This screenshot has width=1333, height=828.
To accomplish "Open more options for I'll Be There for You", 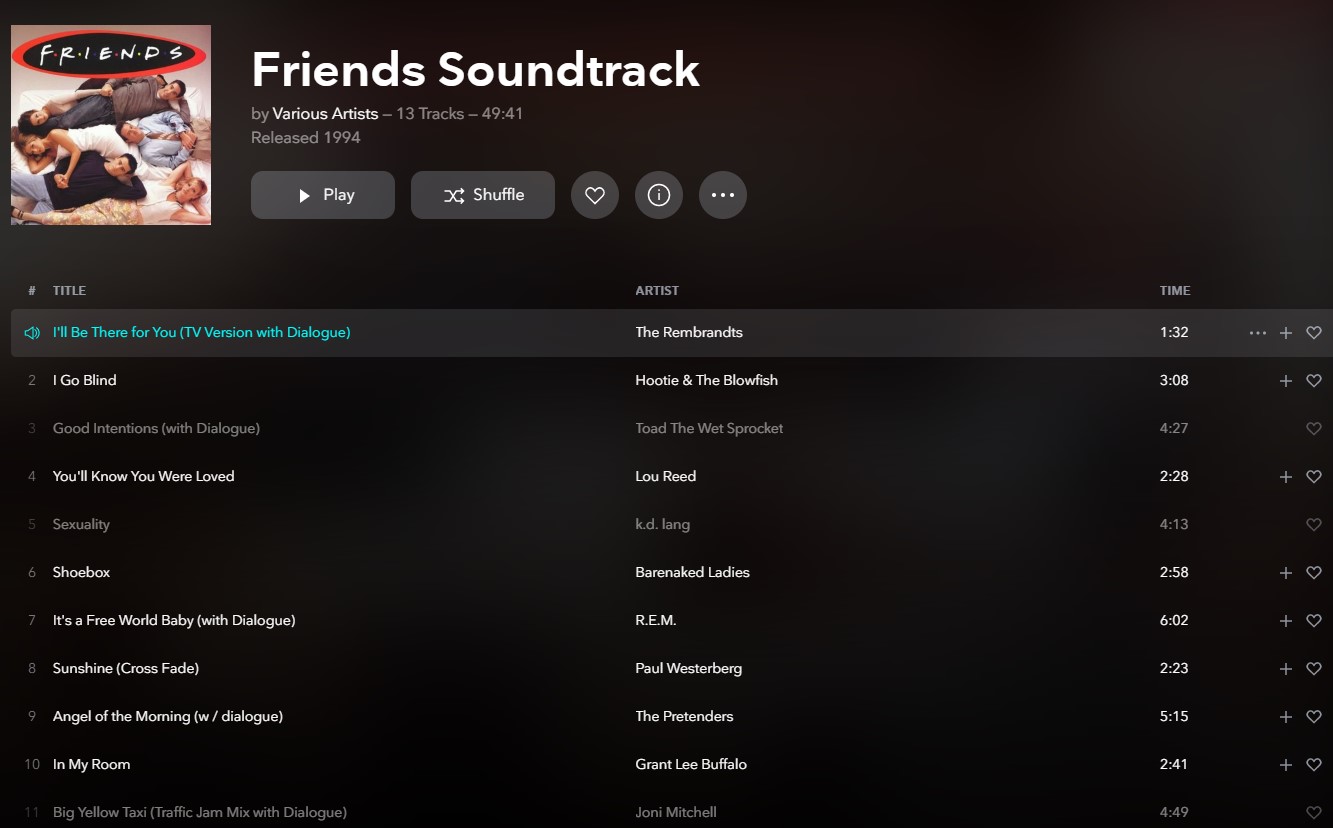I will click(x=1258, y=333).
